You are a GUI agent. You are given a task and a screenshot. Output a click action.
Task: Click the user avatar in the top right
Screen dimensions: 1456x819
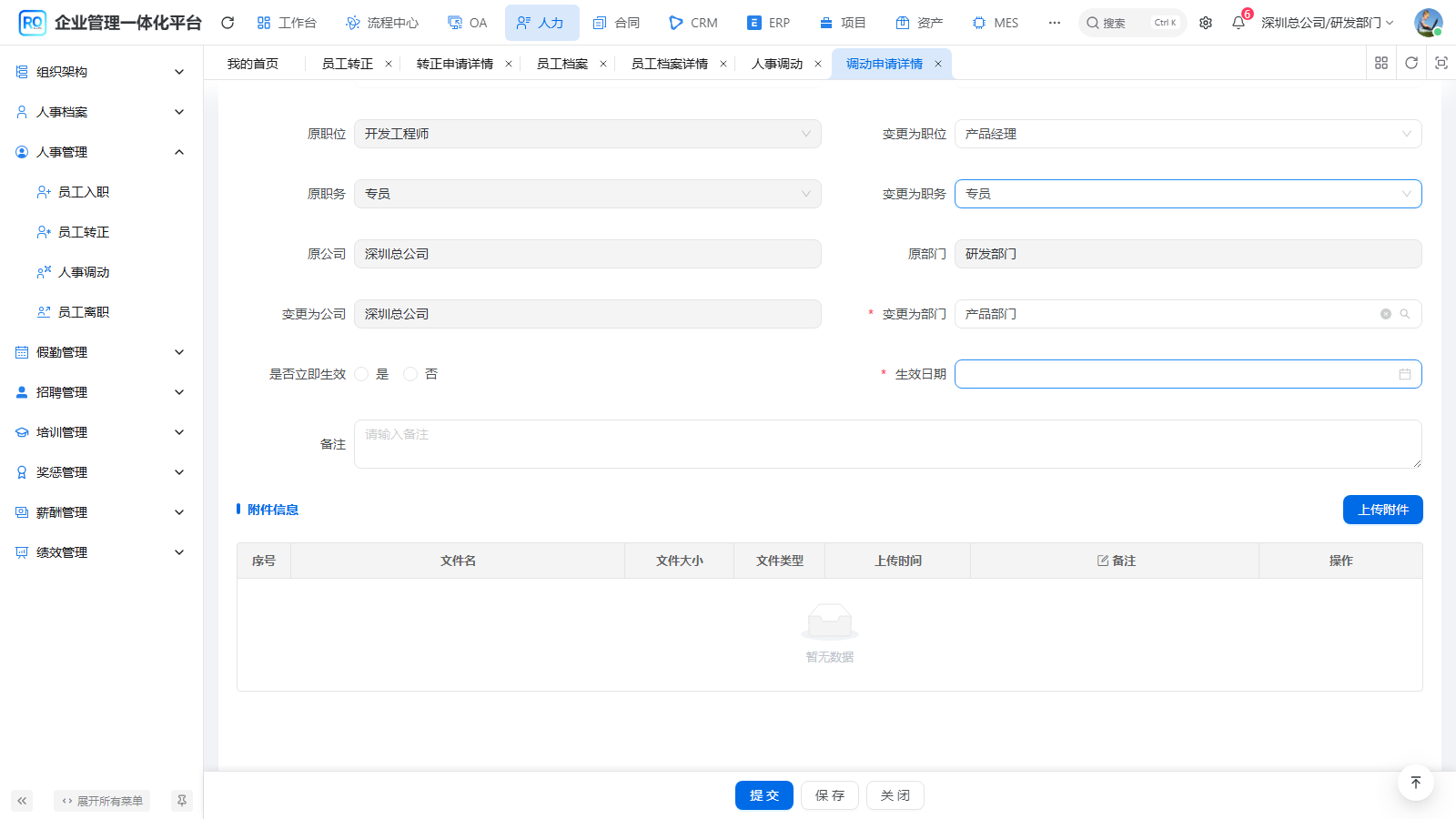click(1428, 23)
